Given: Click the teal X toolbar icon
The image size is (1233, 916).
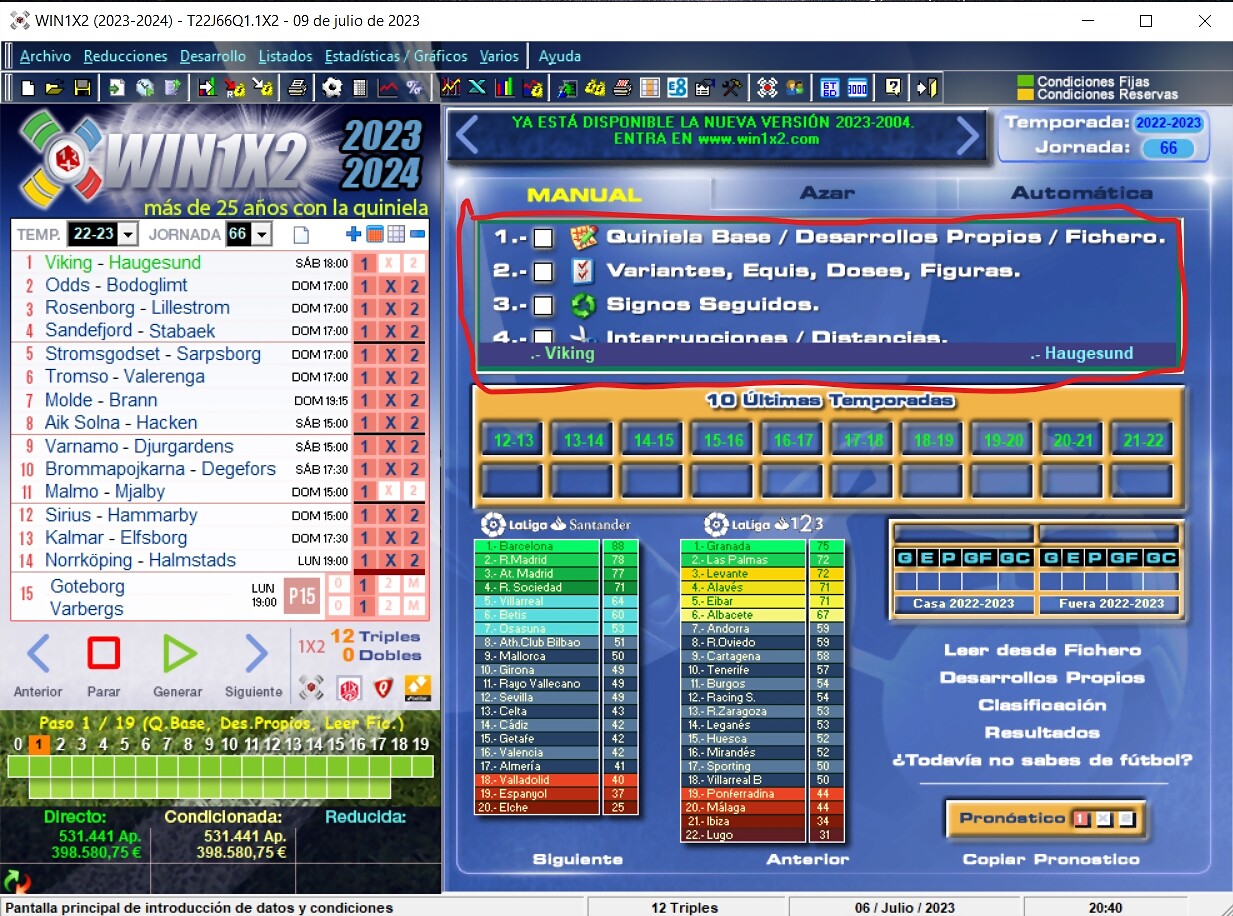Looking at the screenshot, I should tap(477, 88).
